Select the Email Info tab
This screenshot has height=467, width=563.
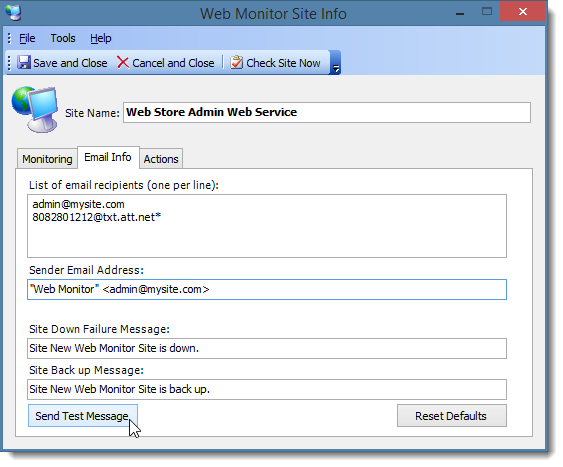pos(108,157)
